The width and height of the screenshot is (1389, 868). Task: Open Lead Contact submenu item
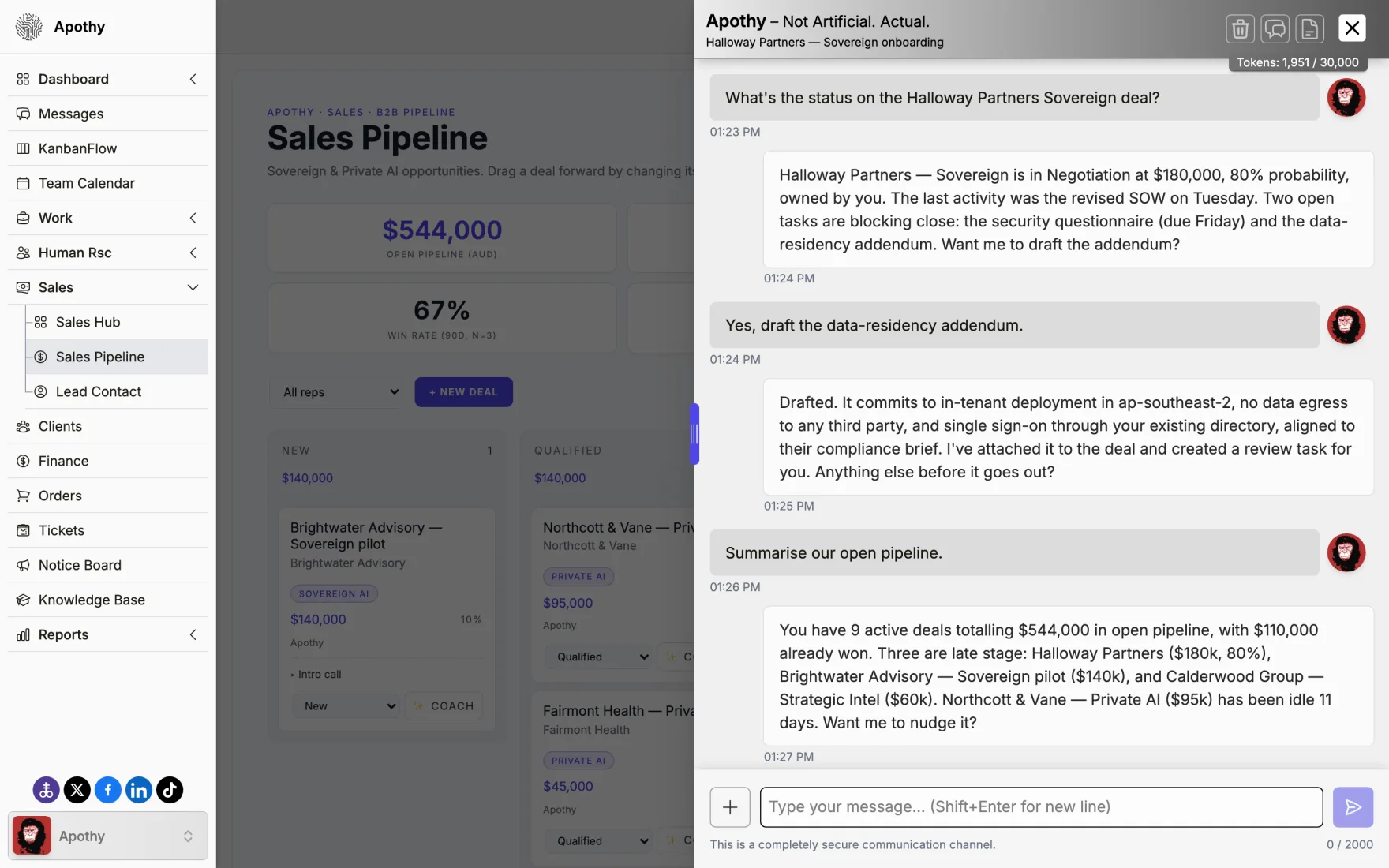coord(117,391)
